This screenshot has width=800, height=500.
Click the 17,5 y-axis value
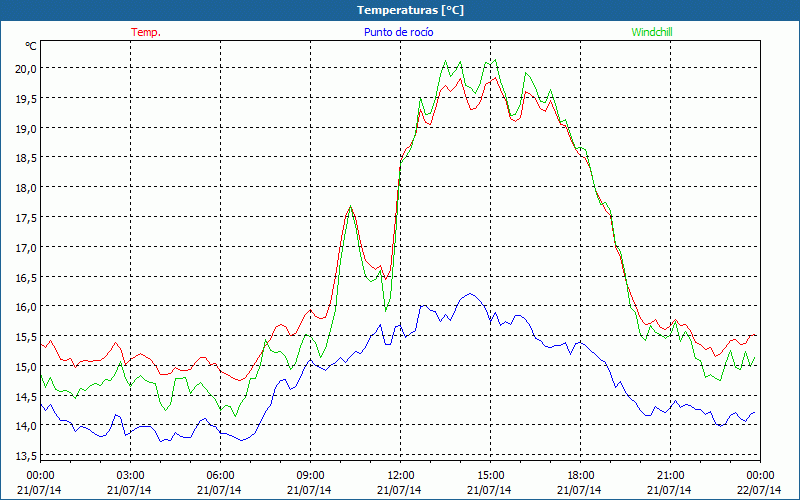click(x=27, y=218)
